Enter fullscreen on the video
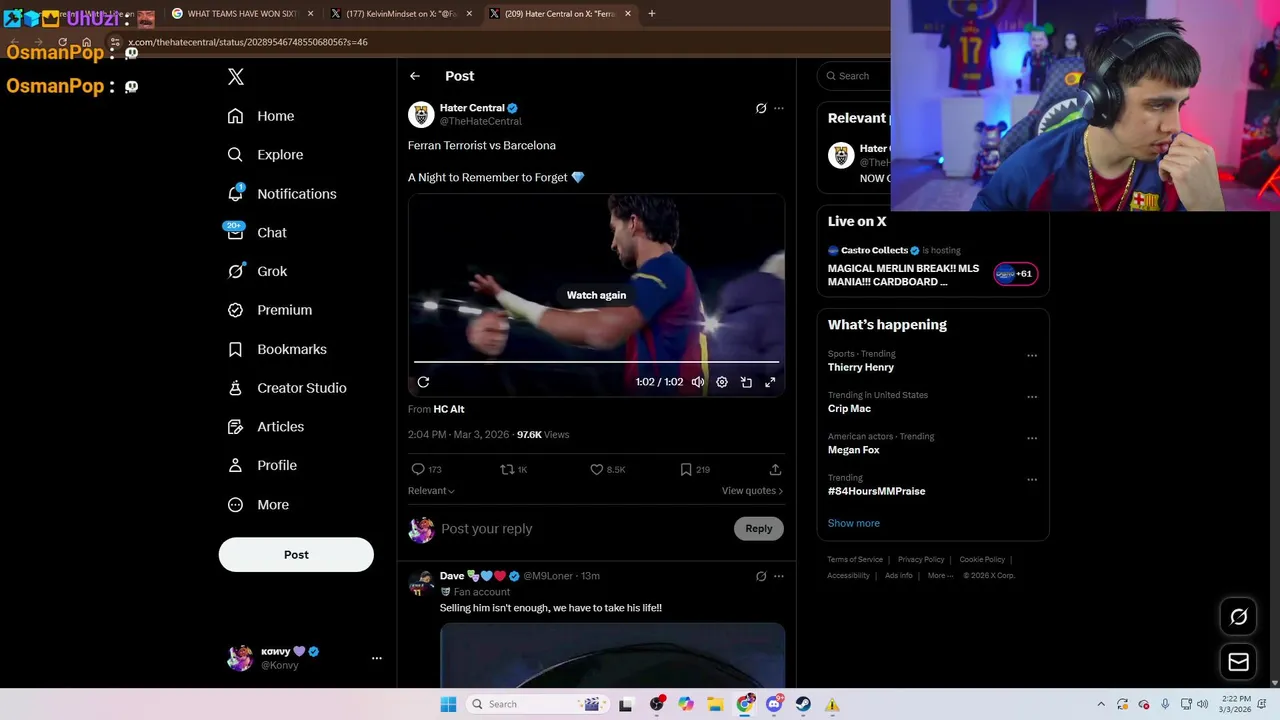This screenshot has width=1280, height=720. [770, 382]
